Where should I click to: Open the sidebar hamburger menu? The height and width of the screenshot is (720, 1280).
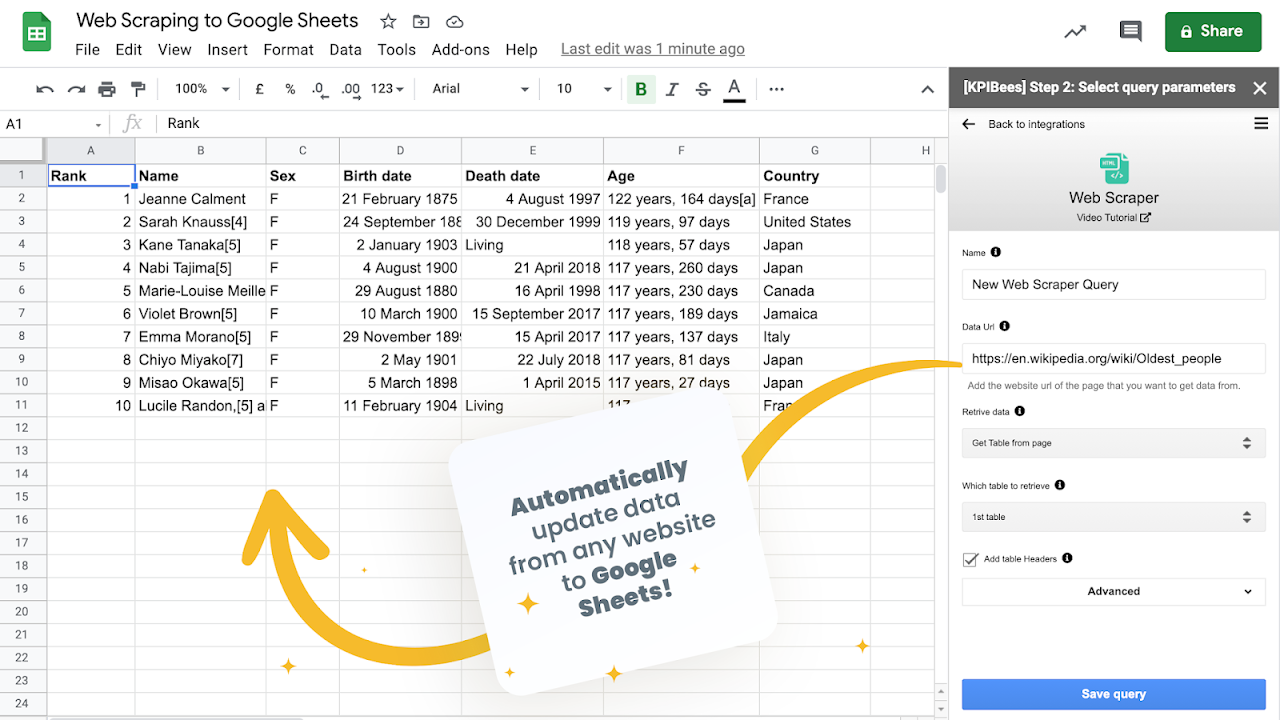point(1261,124)
